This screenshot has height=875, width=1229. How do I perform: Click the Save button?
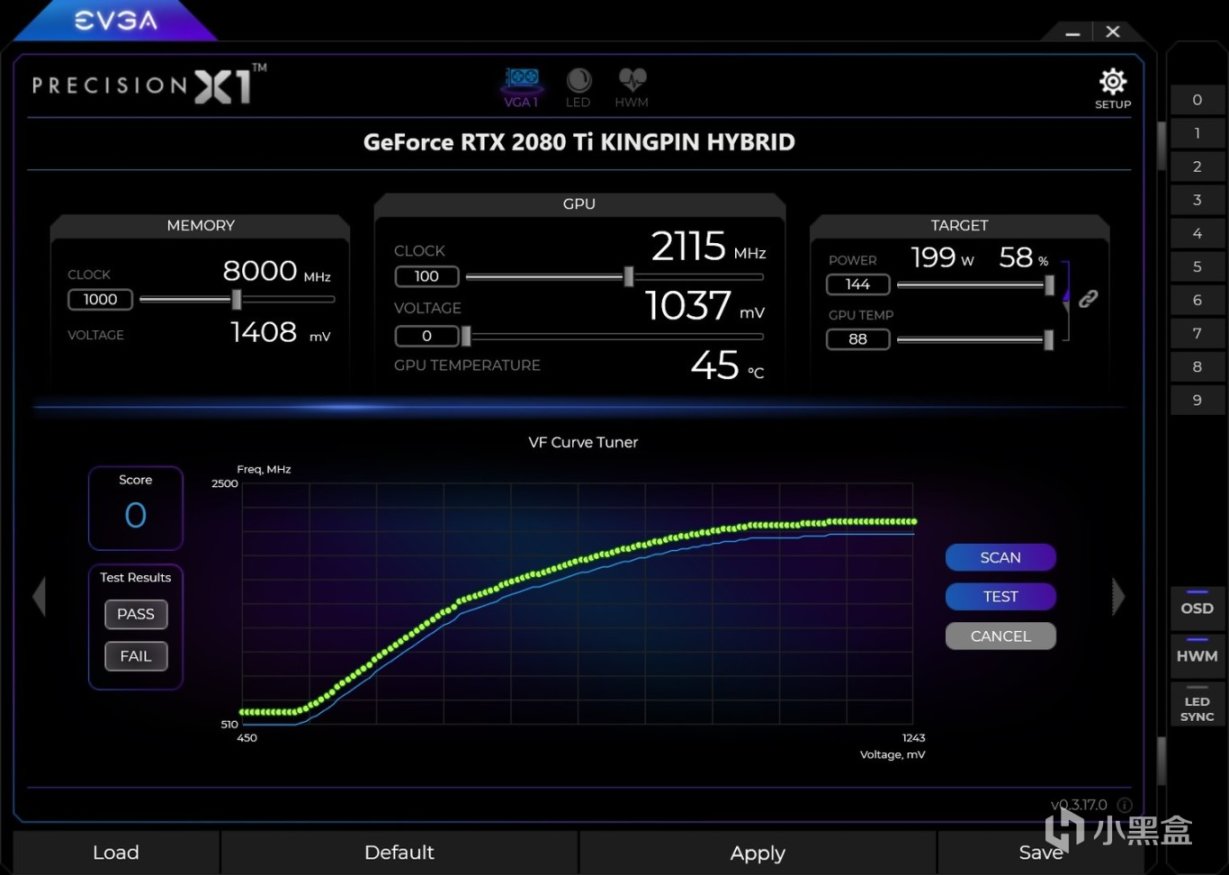pyautogui.click(x=1040, y=852)
